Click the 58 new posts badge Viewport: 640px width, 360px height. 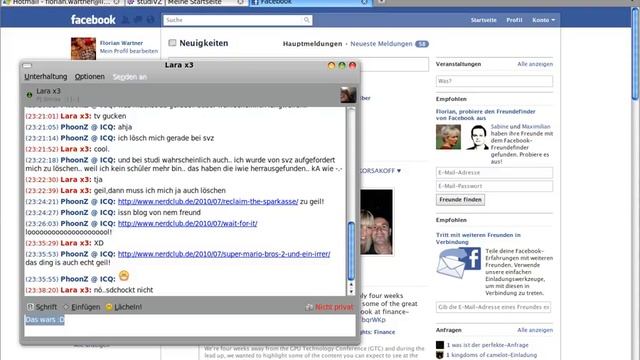pyautogui.click(x=422, y=44)
